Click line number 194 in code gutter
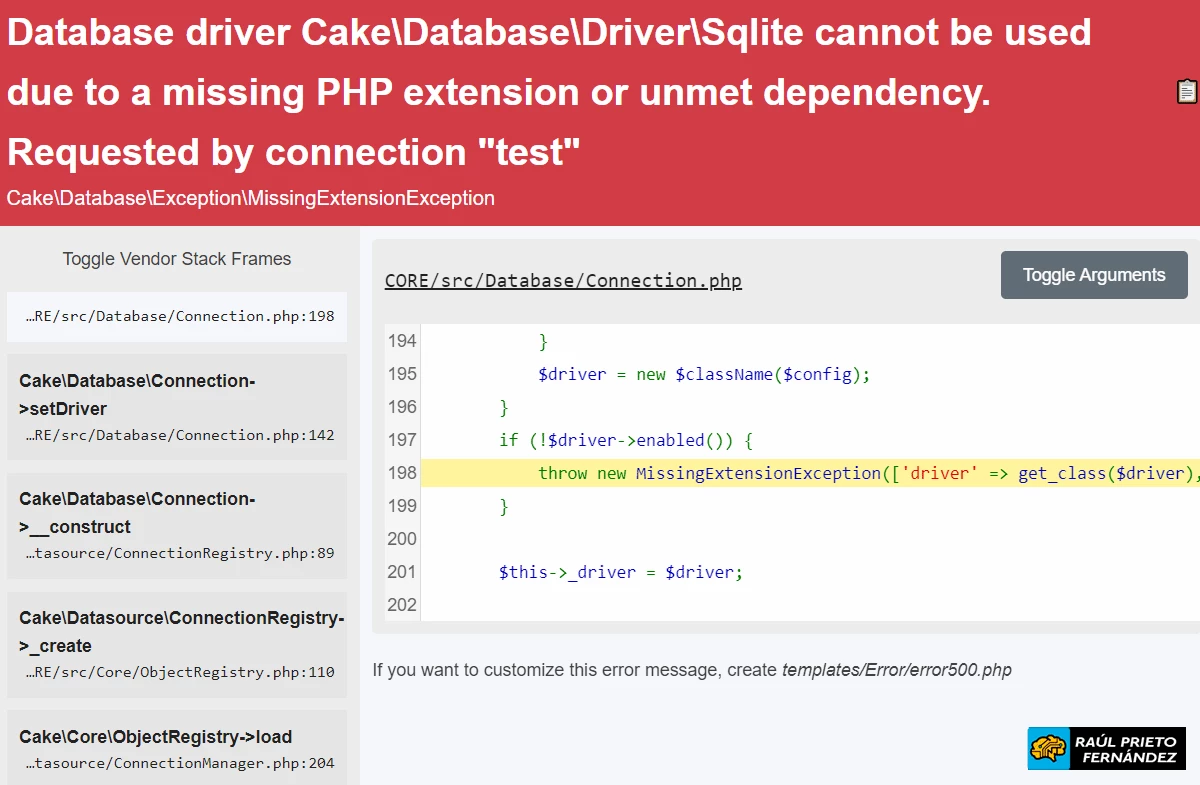 click(x=402, y=341)
